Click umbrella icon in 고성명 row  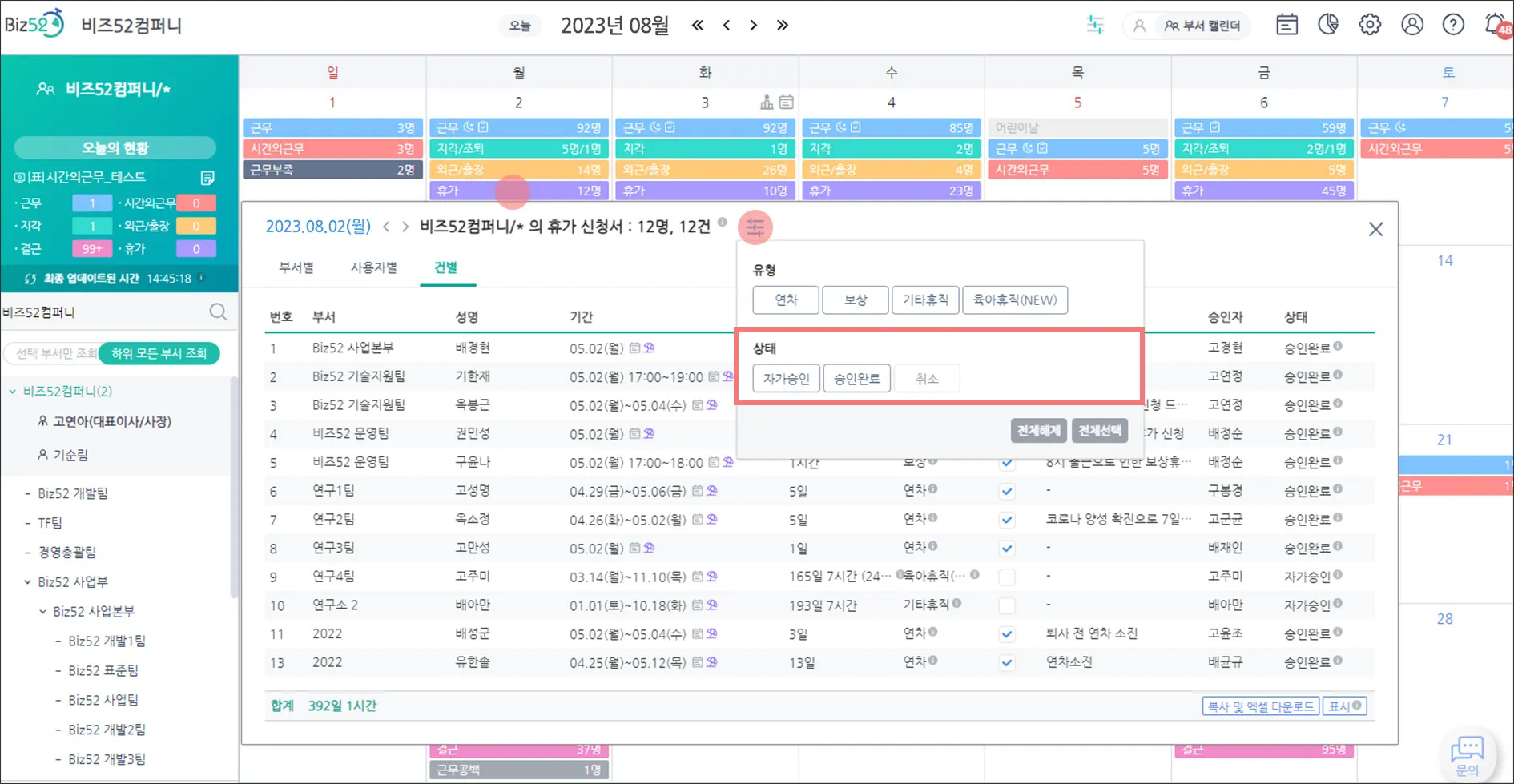(x=711, y=491)
